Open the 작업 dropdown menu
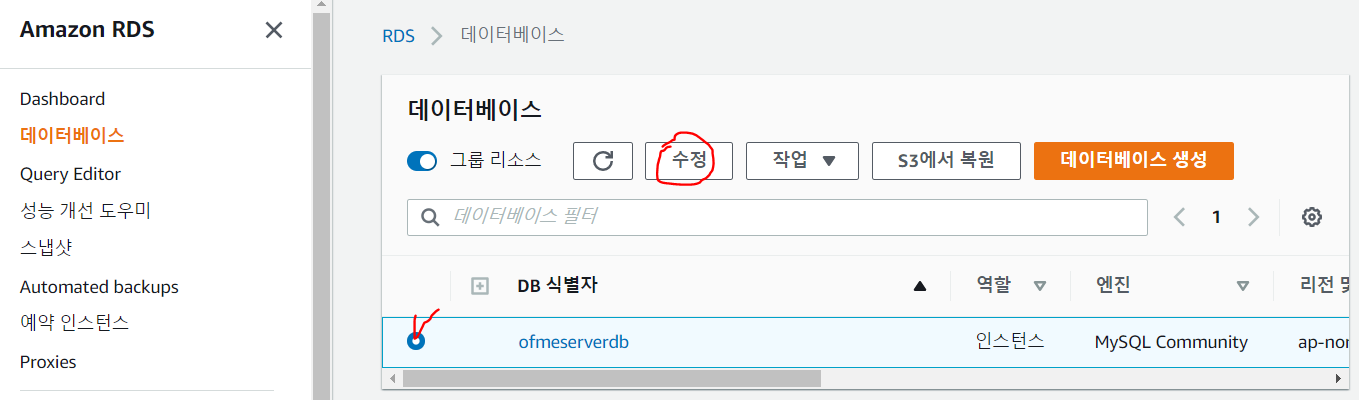The width and height of the screenshot is (1359, 400). click(802, 161)
